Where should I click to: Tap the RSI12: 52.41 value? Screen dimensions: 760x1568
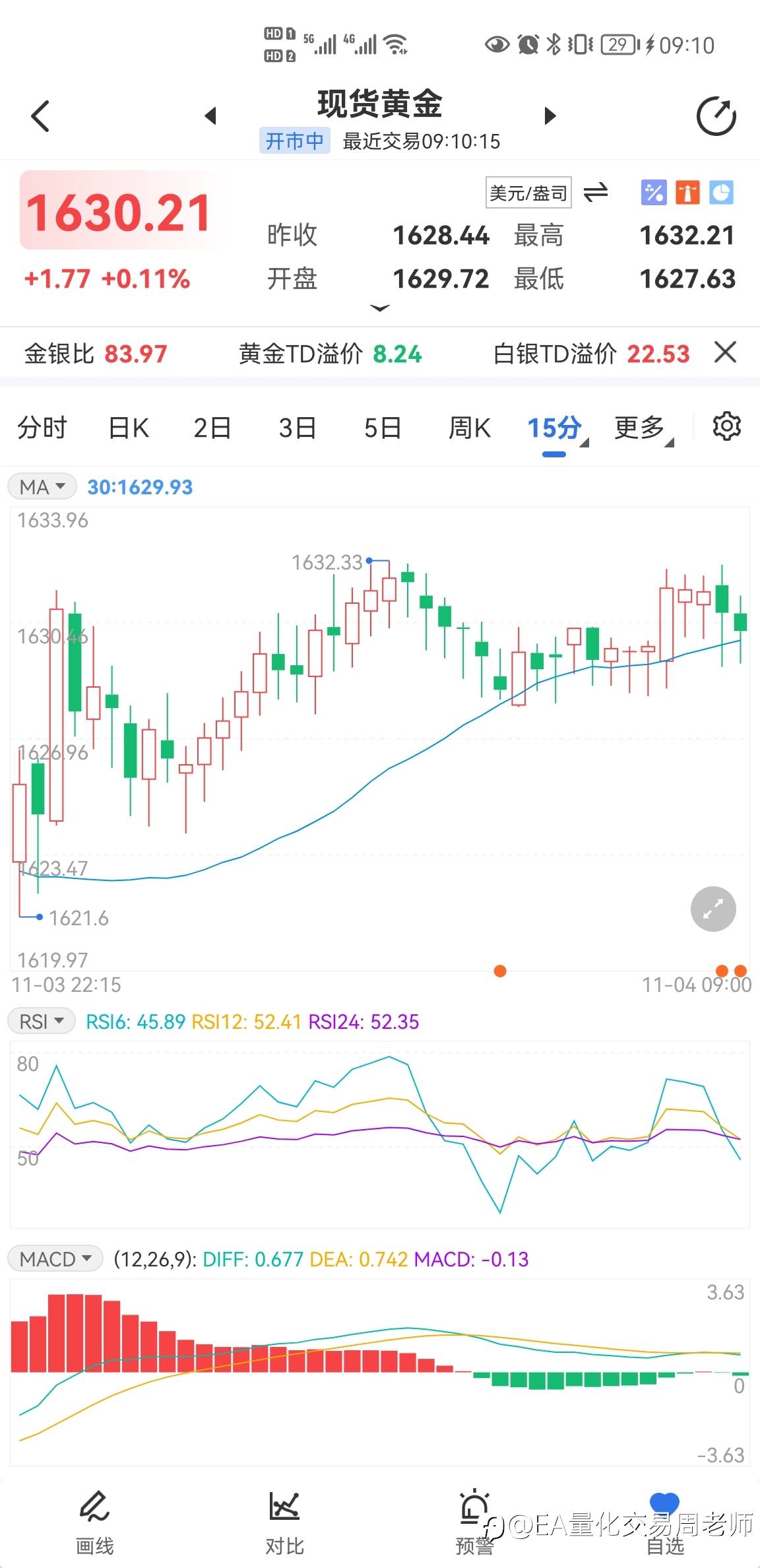pyautogui.click(x=246, y=1022)
